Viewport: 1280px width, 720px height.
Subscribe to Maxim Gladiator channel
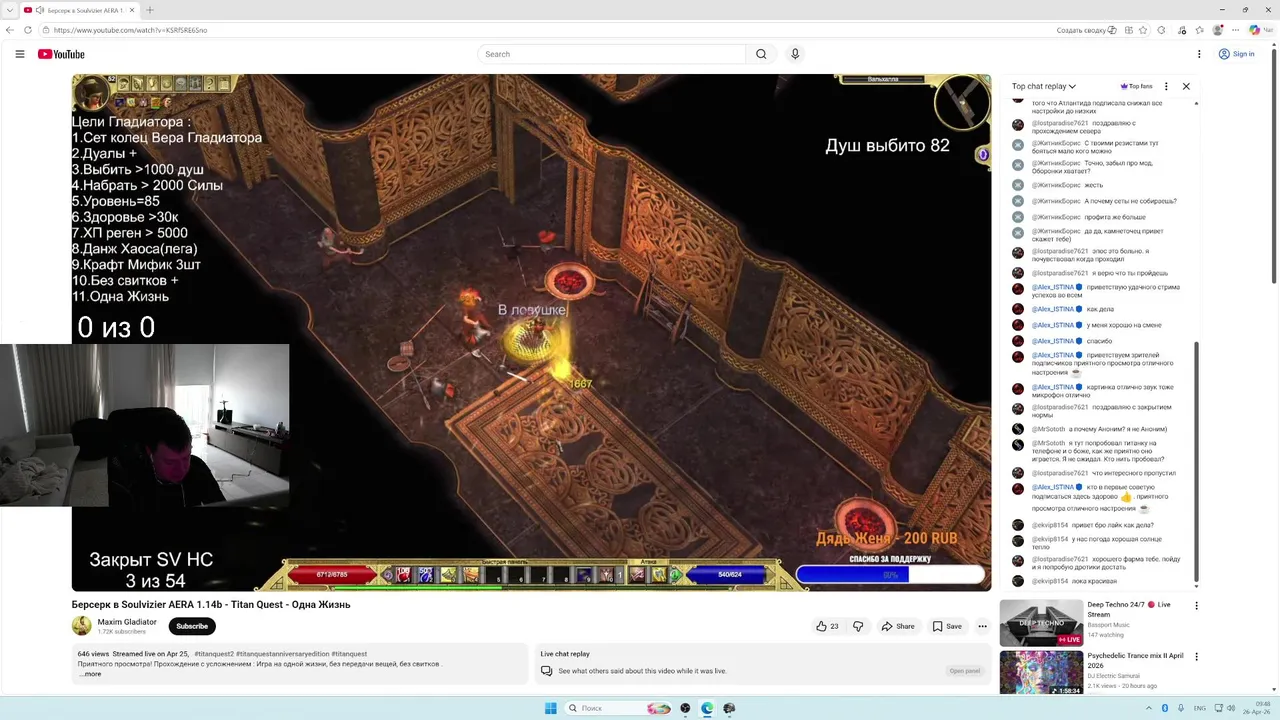[x=192, y=626]
